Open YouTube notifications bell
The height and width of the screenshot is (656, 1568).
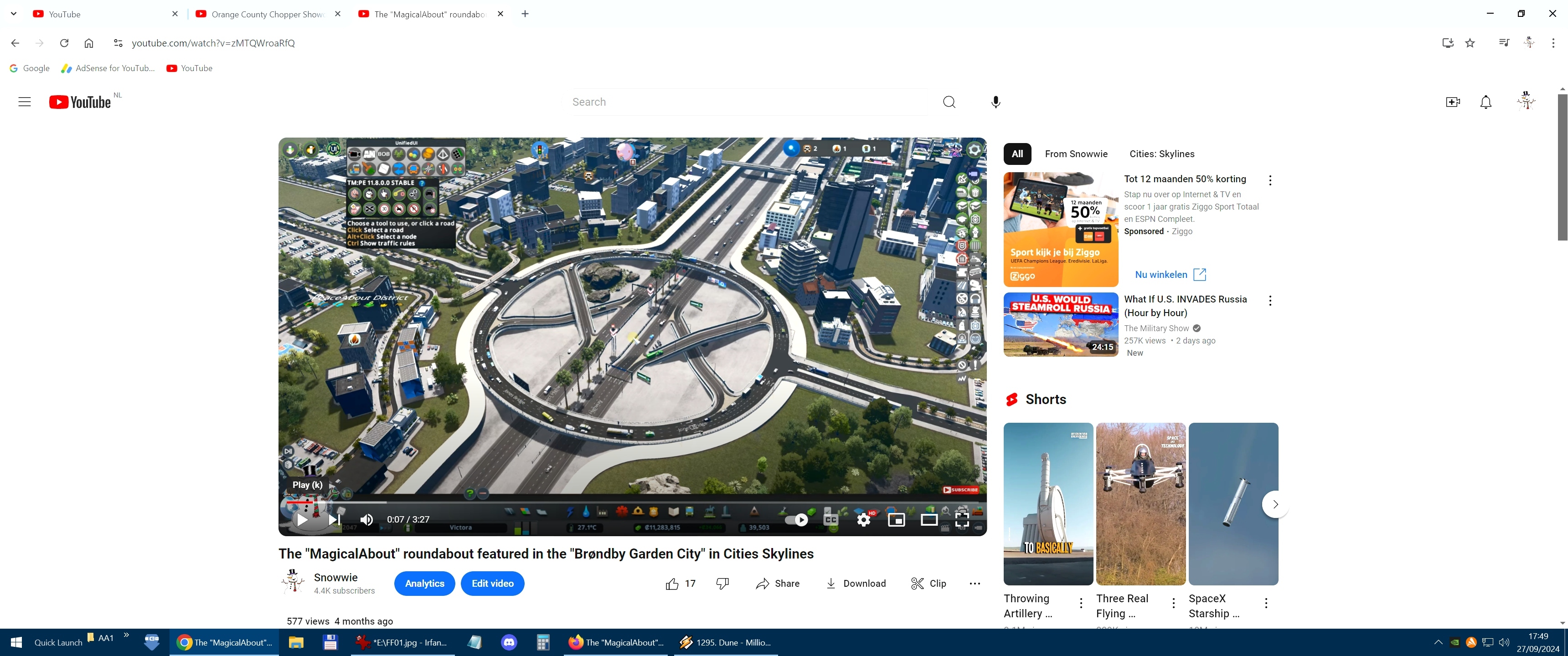coord(1485,102)
